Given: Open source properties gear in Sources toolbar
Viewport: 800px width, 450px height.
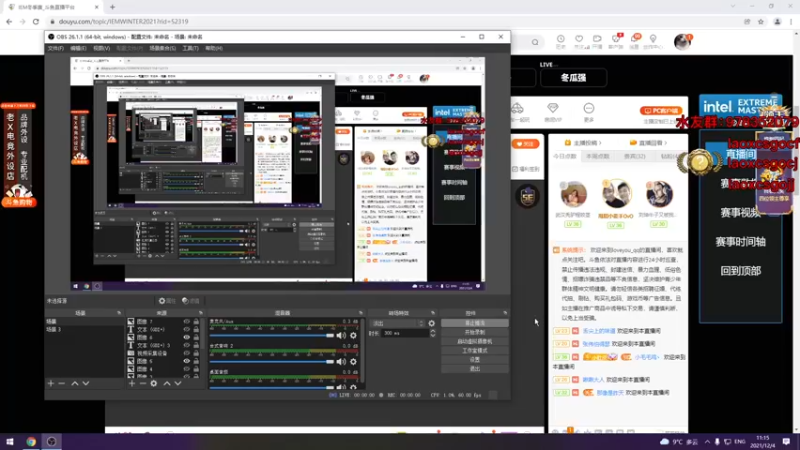Looking at the screenshot, I should click(154, 383).
